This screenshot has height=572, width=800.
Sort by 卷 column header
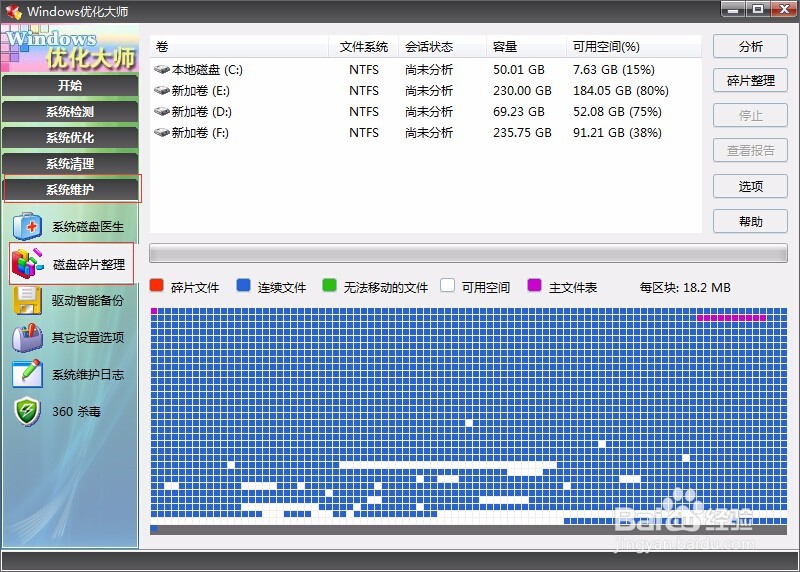click(239, 47)
